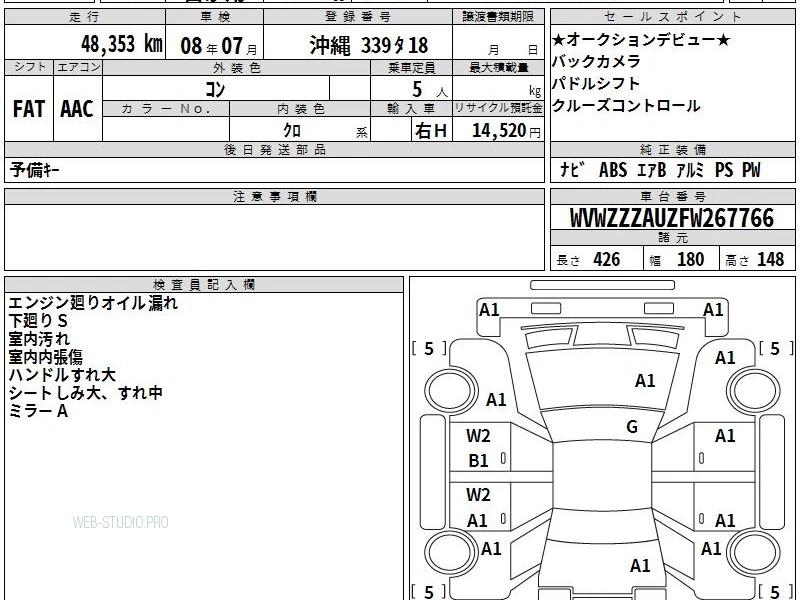Select the リサイクル預託金 header
Image resolution: width=800 pixels, height=600 pixels.
click(498, 109)
